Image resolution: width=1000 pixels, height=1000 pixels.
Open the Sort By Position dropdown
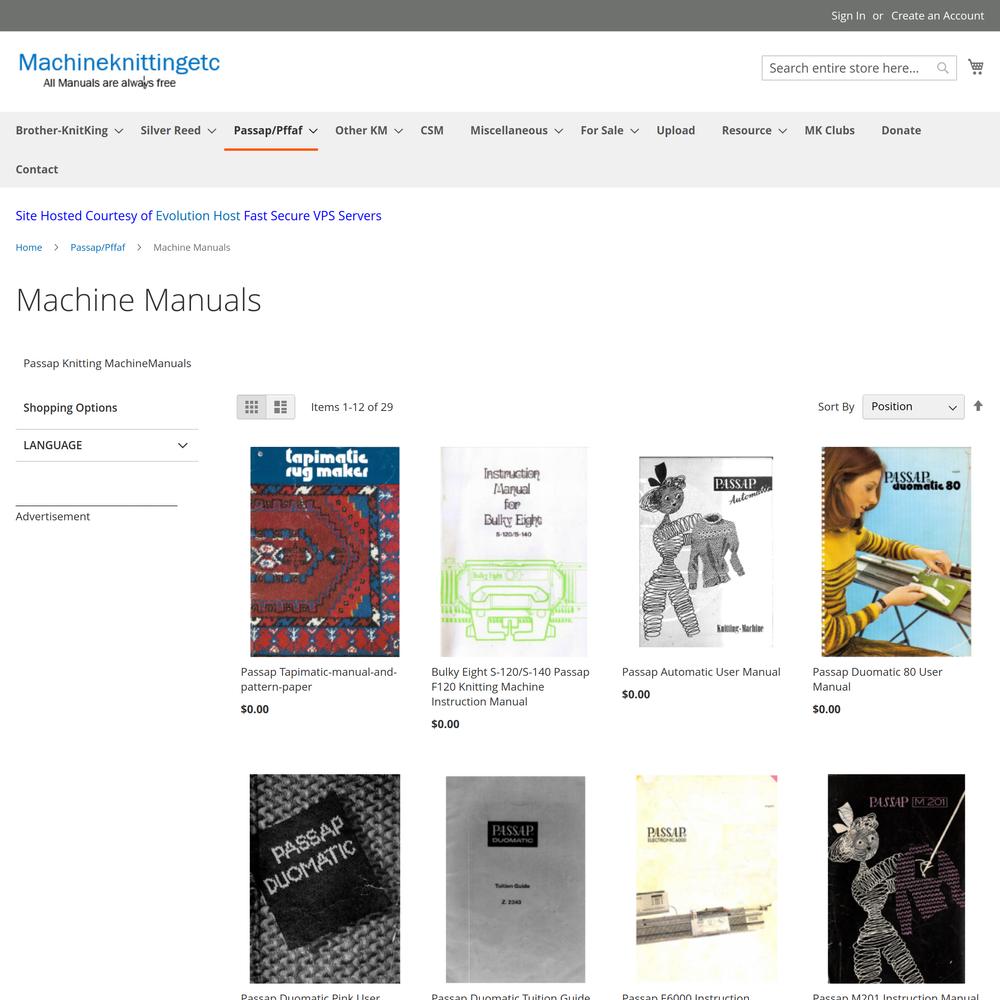[913, 406]
